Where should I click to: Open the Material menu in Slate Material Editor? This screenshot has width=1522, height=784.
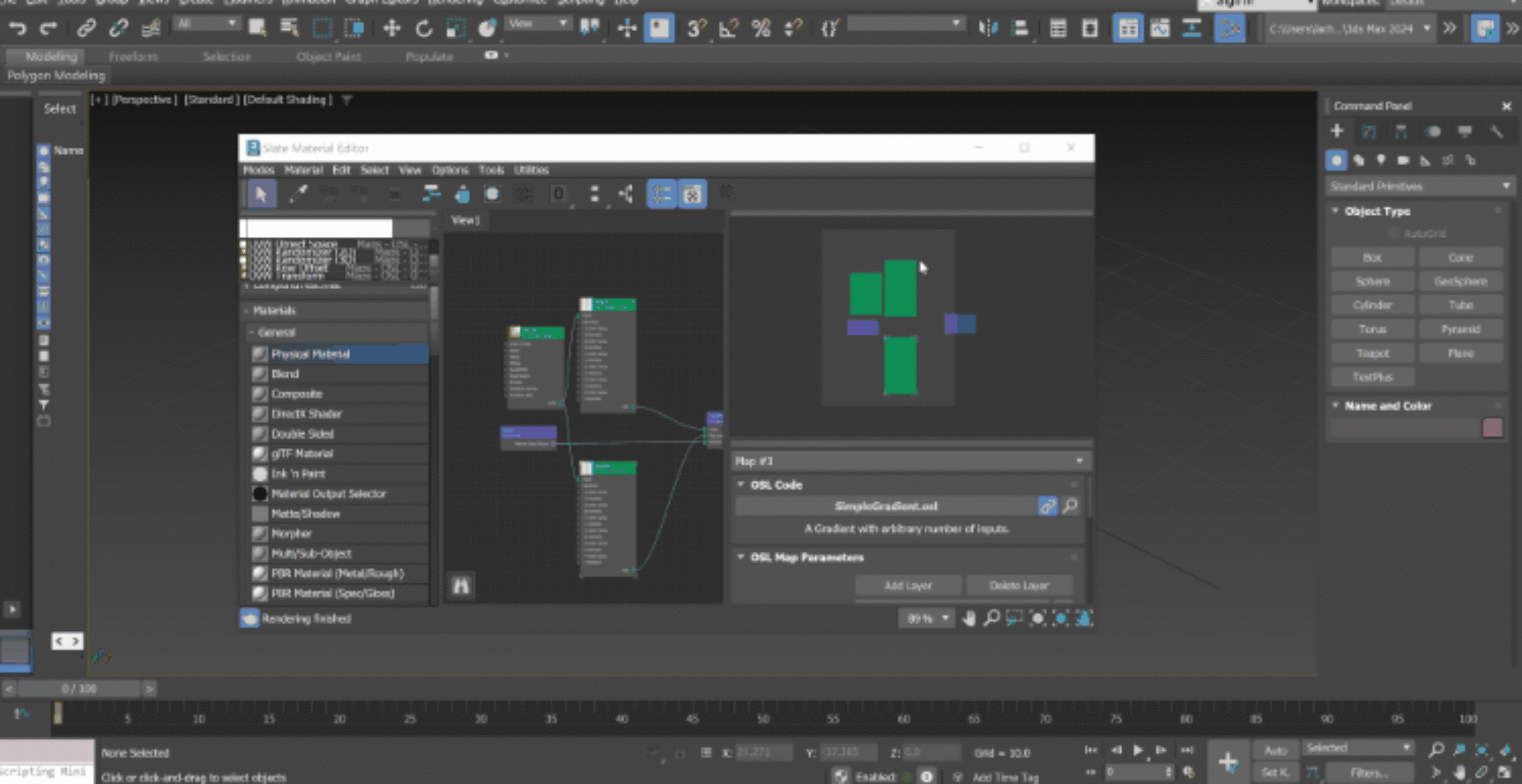(x=302, y=170)
